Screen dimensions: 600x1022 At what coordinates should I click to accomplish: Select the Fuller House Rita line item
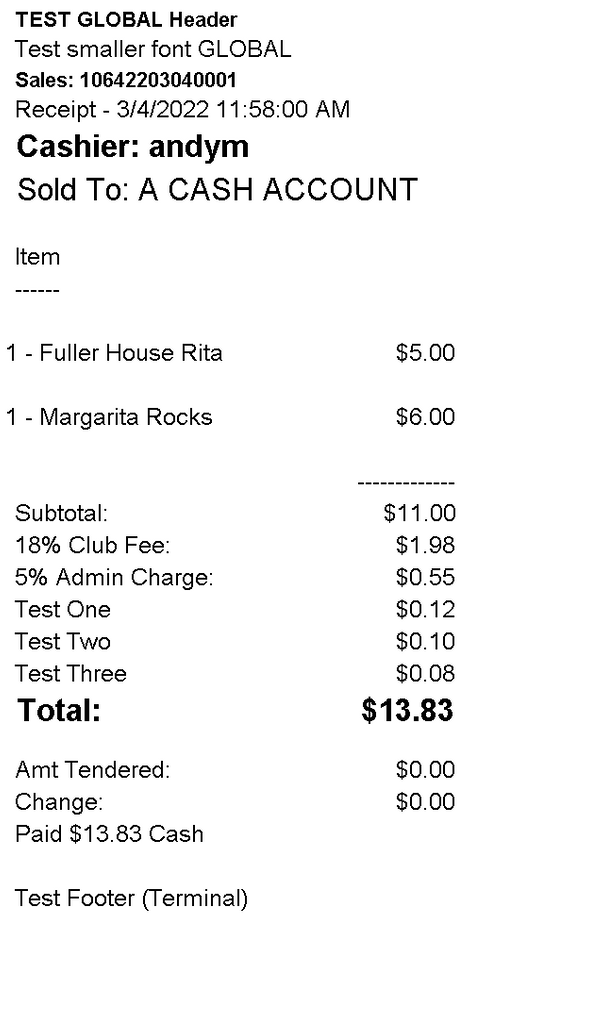click(x=114, y=353)
